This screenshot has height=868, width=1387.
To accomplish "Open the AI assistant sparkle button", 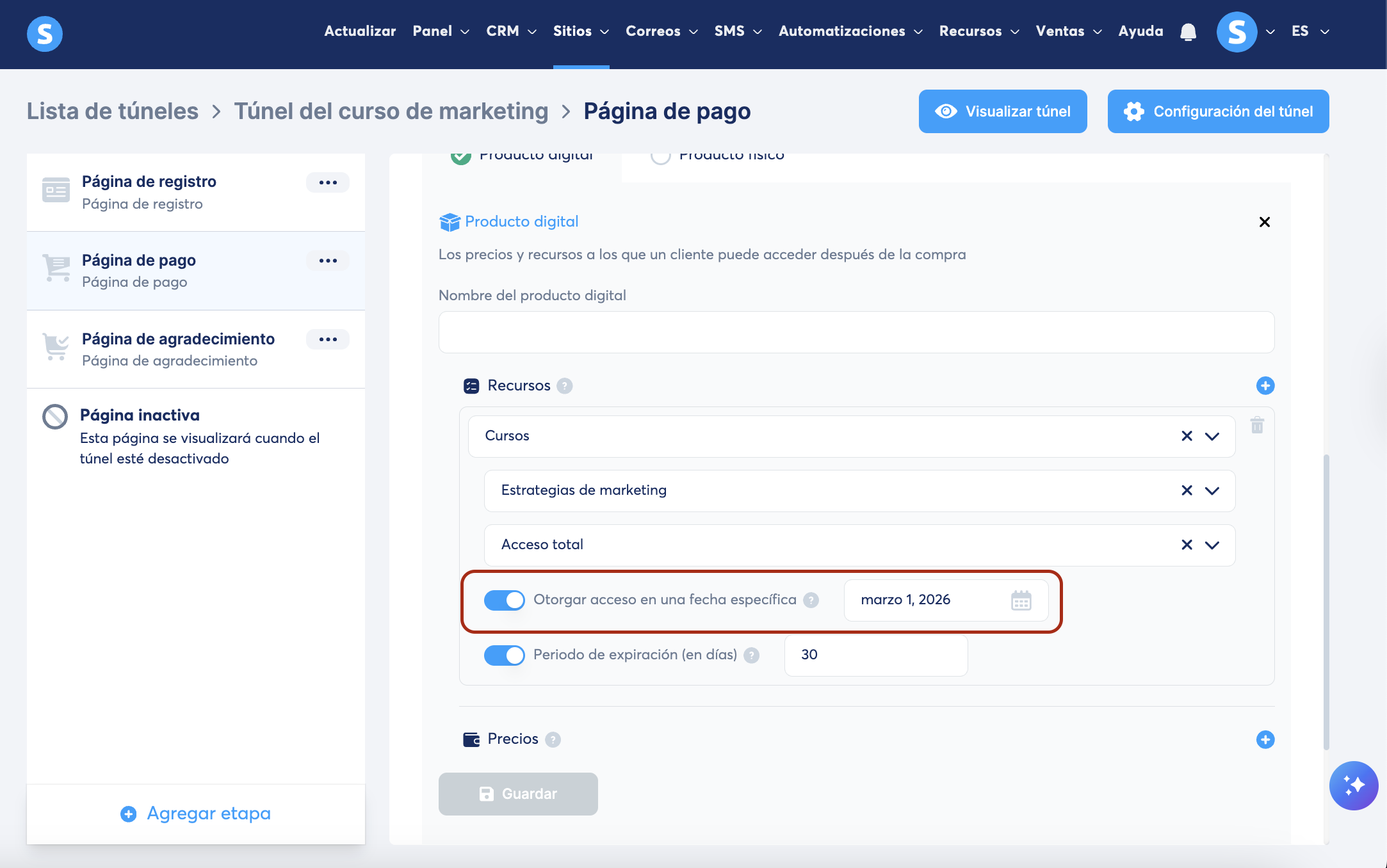I will coord(1353,785).
